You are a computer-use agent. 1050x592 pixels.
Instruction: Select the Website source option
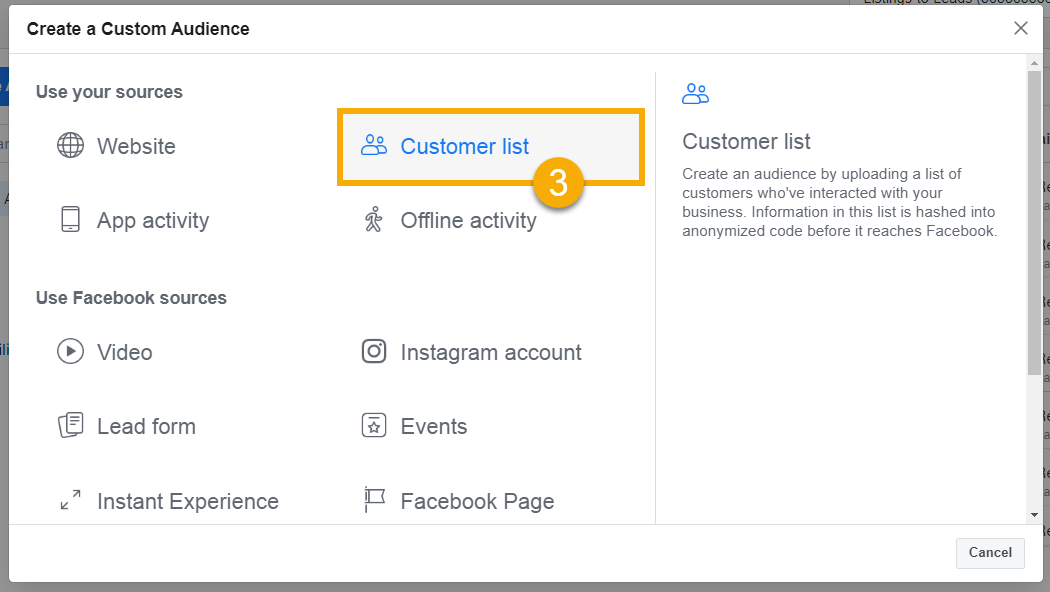(136, 146)
